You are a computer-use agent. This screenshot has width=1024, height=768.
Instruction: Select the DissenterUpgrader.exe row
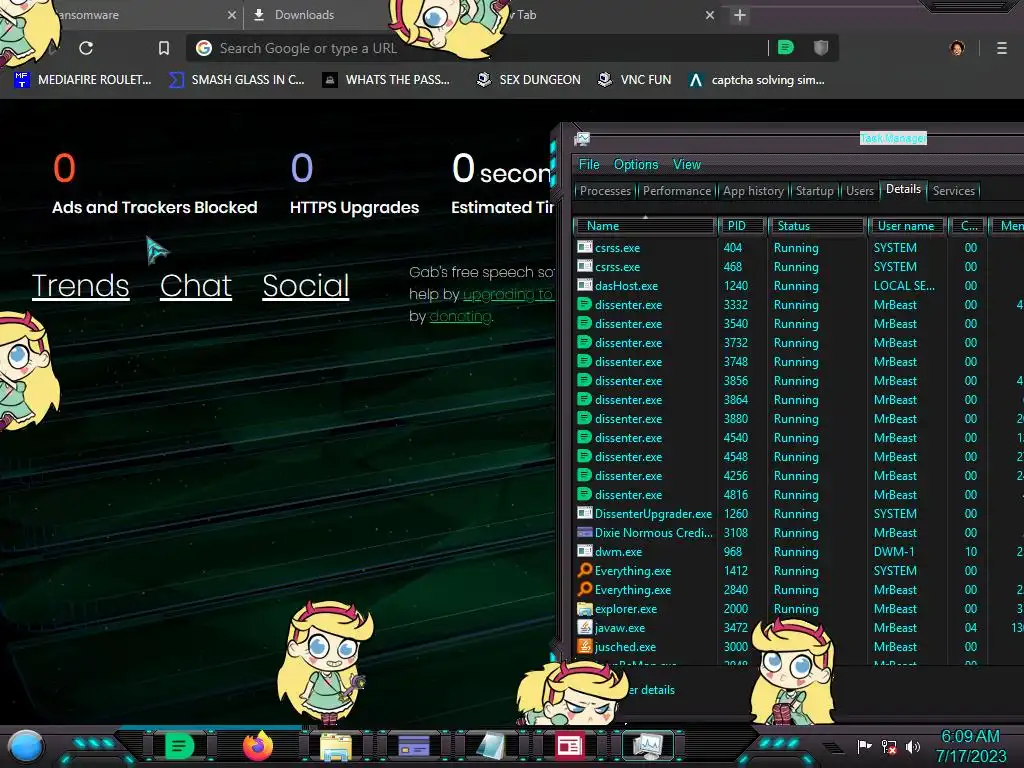point(797,514)
